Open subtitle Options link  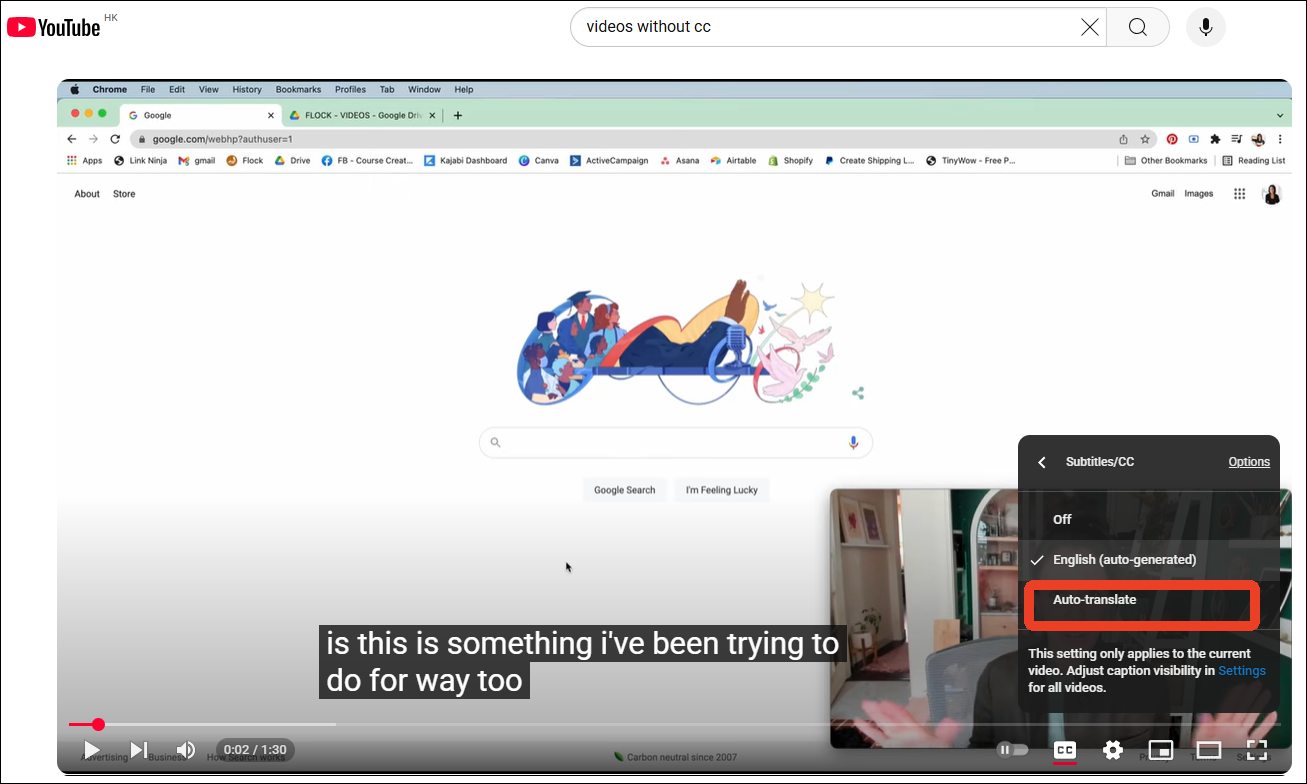[x=1249, y=461]
